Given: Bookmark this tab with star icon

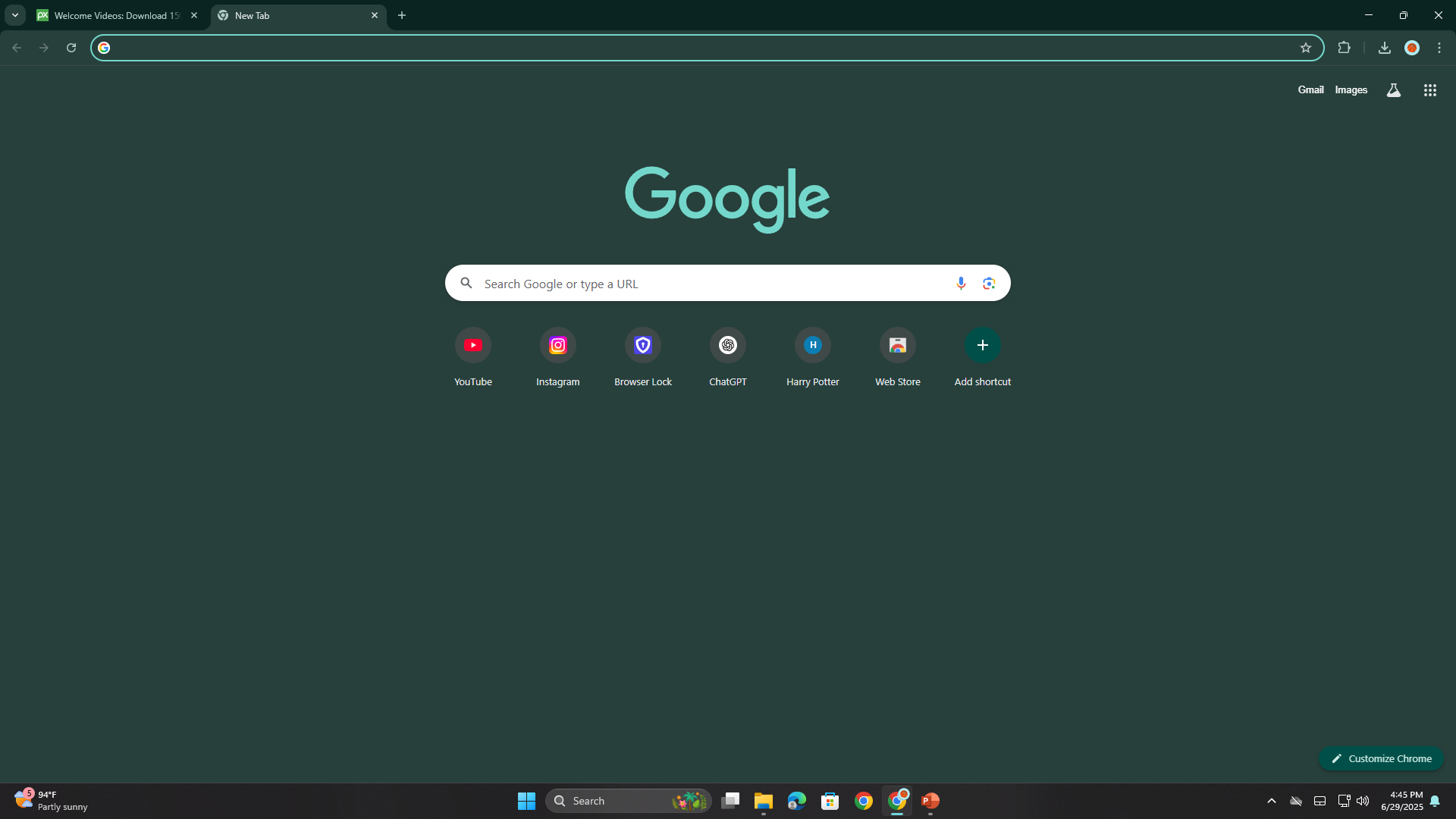Looking at the screenshot, I should tap(1306, 48).
